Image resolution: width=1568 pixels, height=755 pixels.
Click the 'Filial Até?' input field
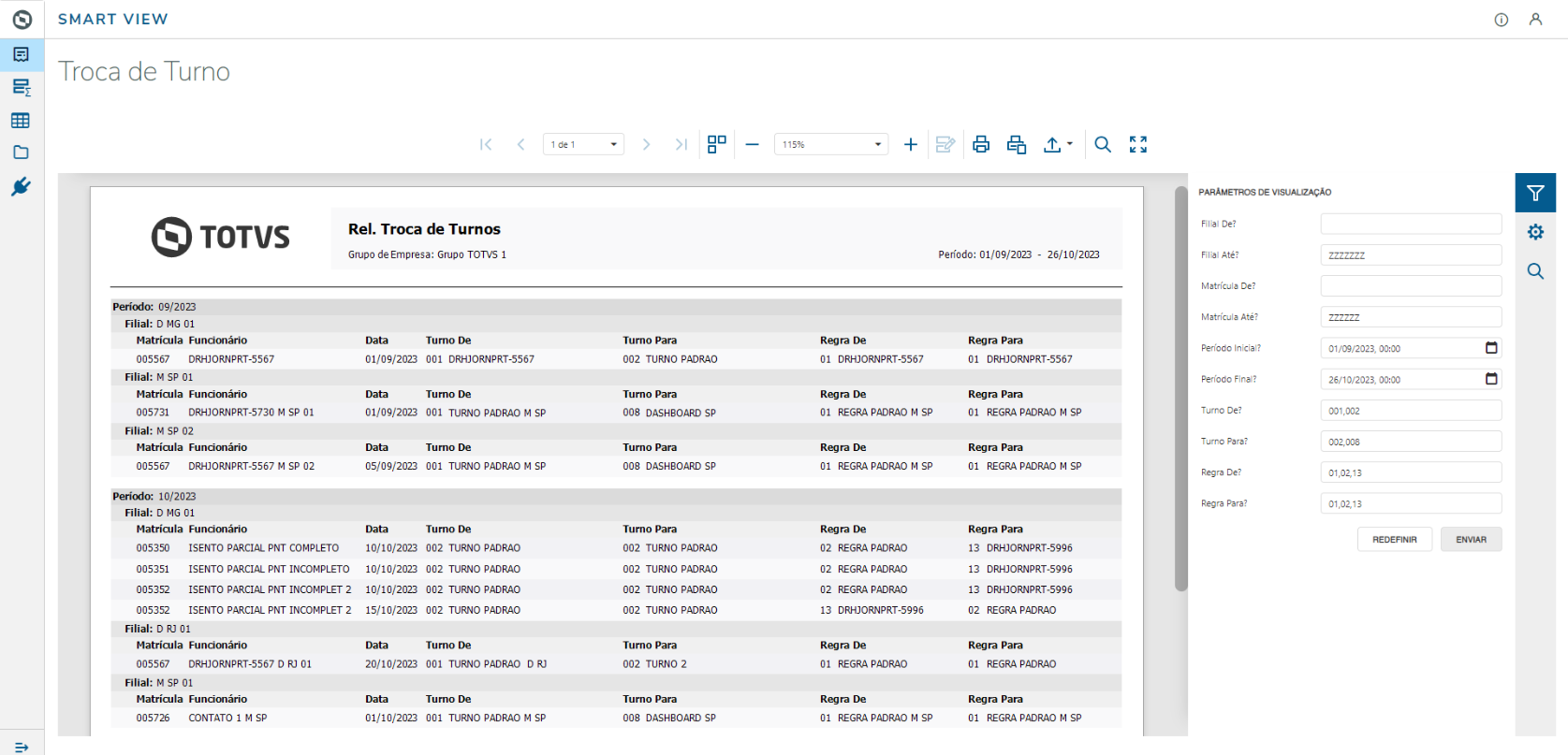coord(1411,254)
